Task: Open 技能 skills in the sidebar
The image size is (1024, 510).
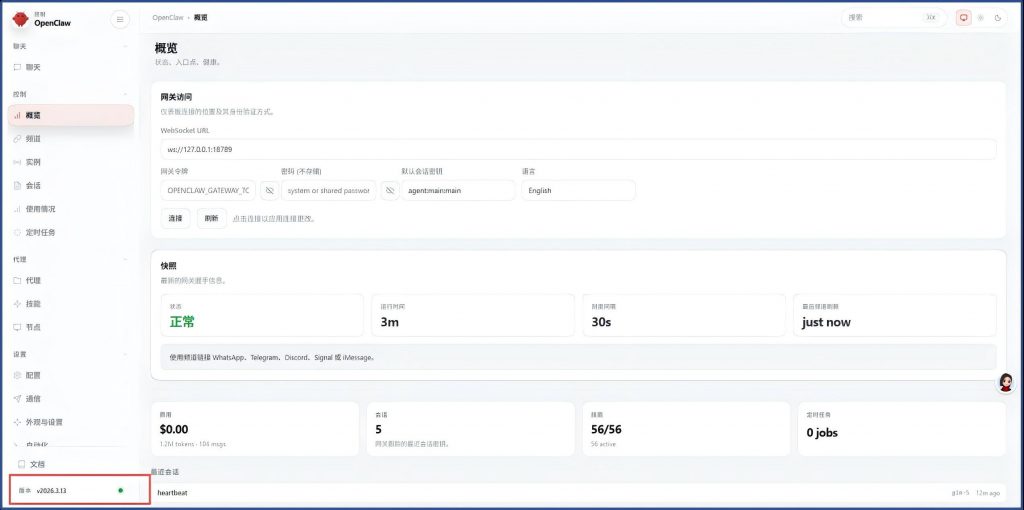Action: click(33, 303)
